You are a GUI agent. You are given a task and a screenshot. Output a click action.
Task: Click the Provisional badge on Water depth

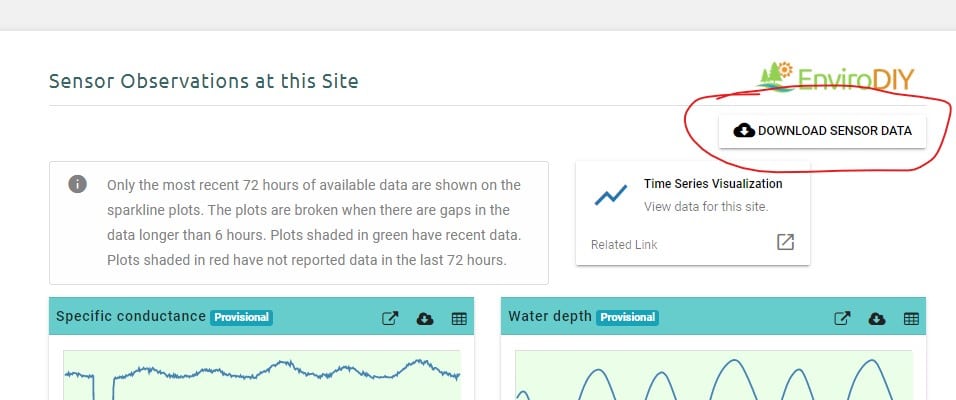click(x=627, y=318)
